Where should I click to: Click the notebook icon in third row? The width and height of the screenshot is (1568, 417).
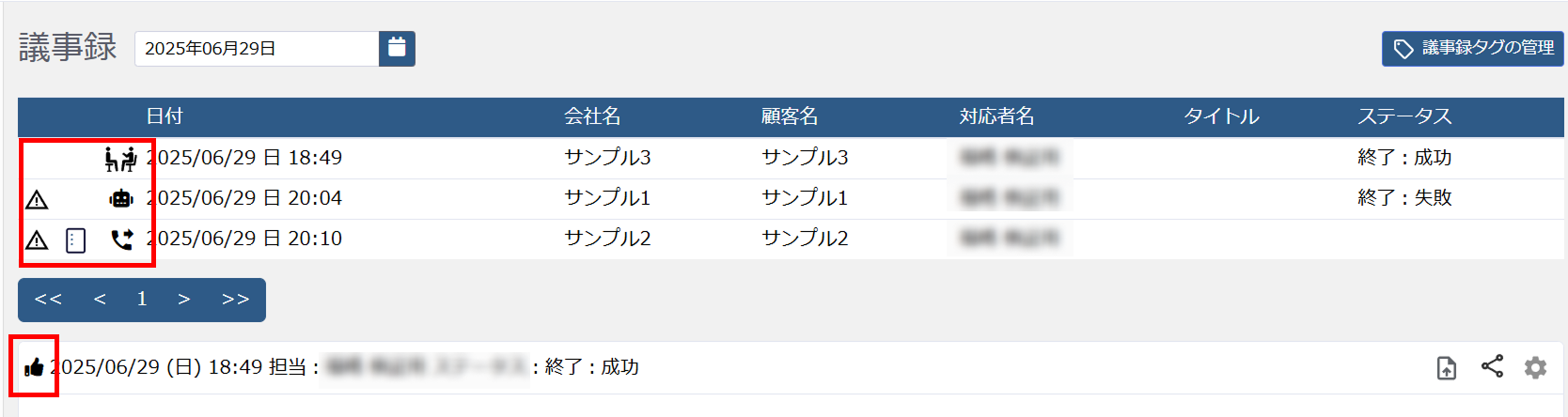(x=76, y=240)
